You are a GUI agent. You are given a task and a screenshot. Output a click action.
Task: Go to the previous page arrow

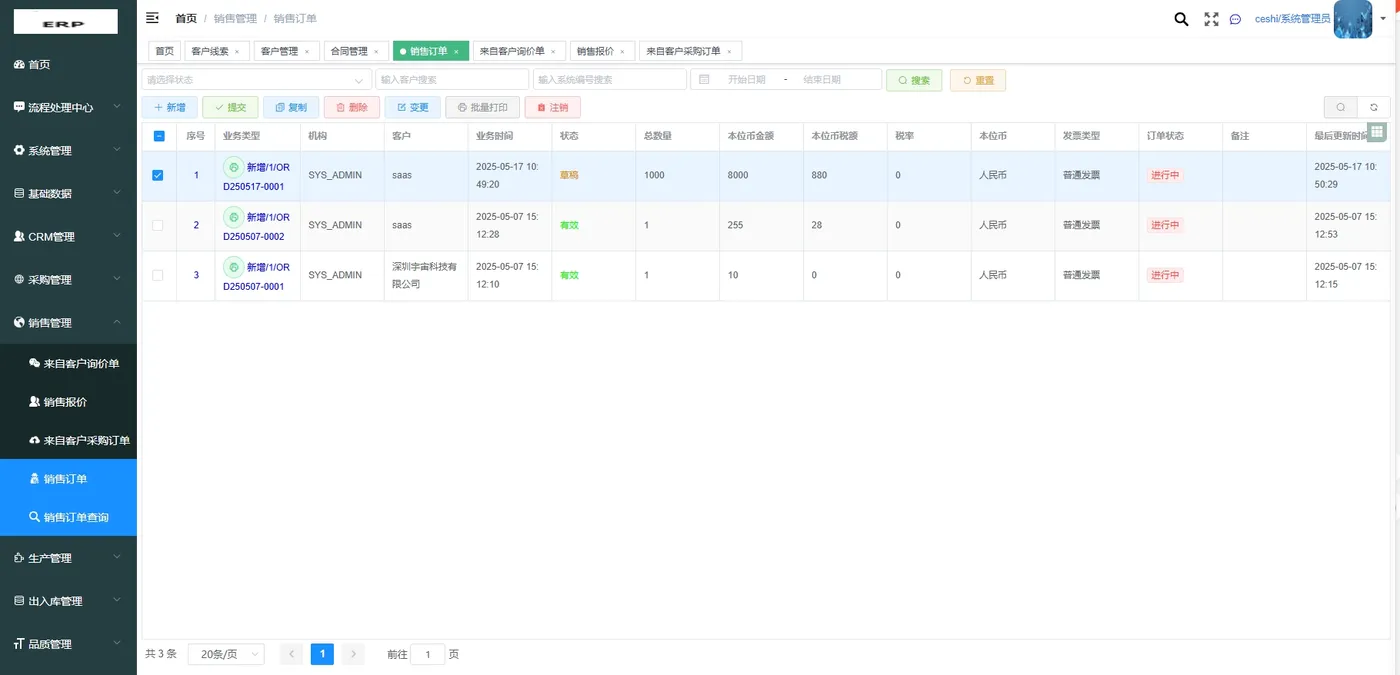291,654
